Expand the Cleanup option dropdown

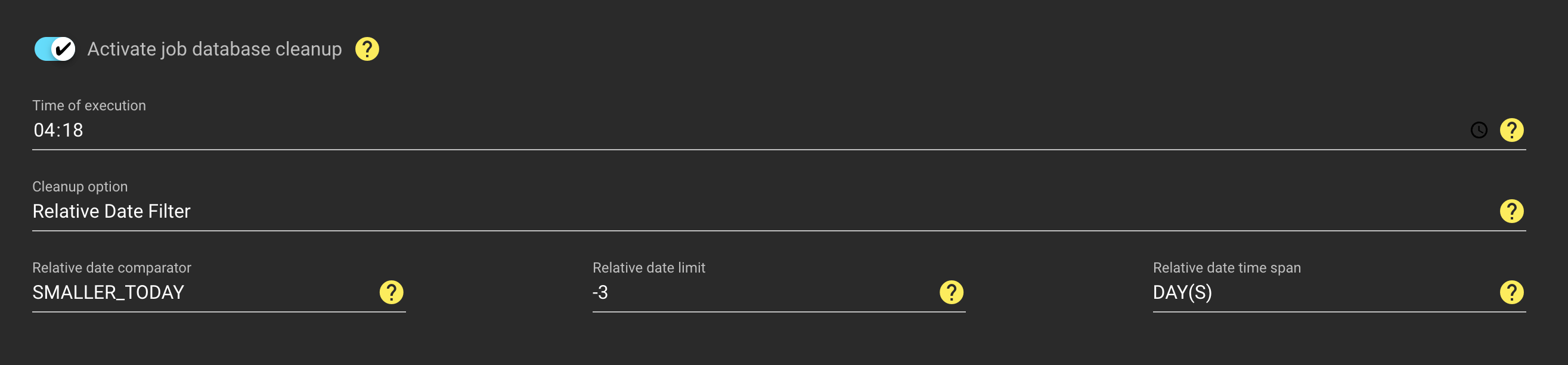coord(730,211)
